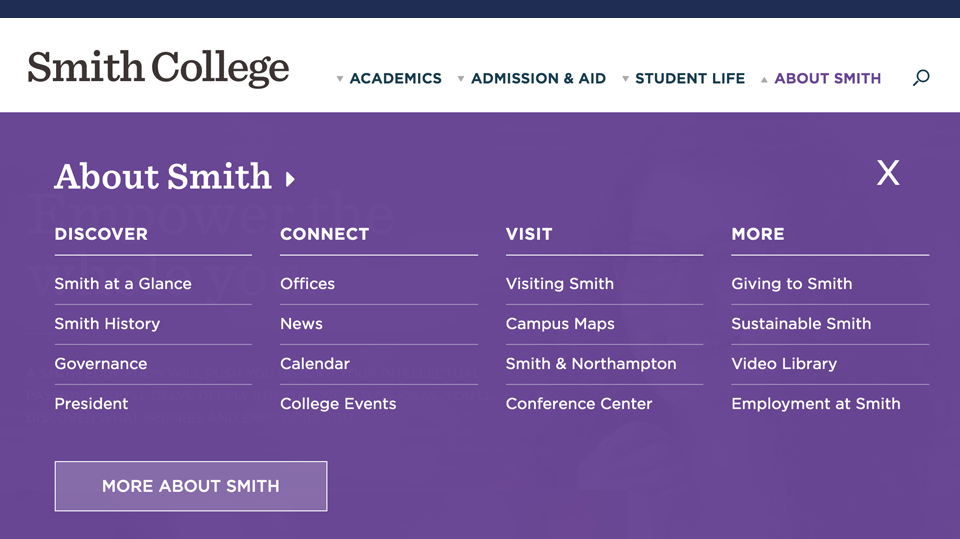Expand the Academics dropdown menu

click(389, 78)
